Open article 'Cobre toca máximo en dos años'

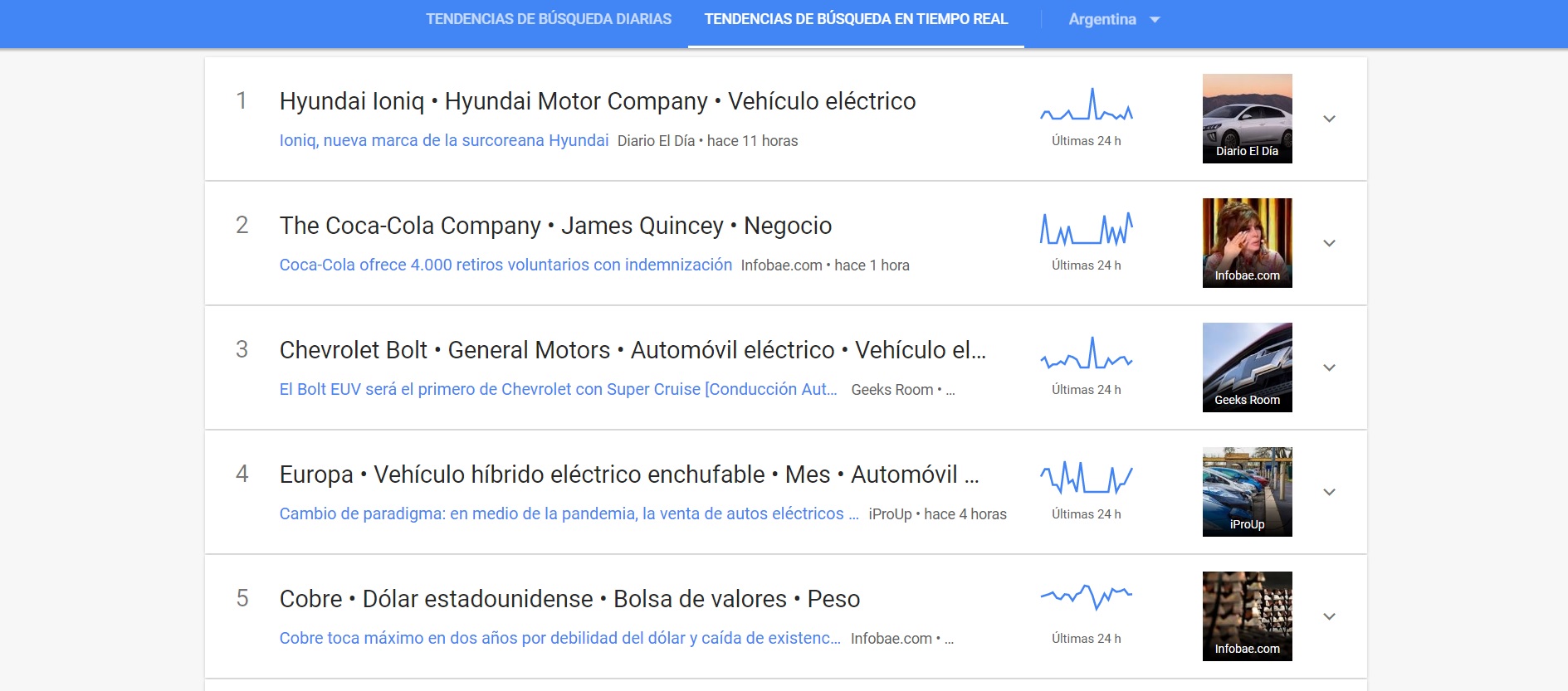point(560,638)
